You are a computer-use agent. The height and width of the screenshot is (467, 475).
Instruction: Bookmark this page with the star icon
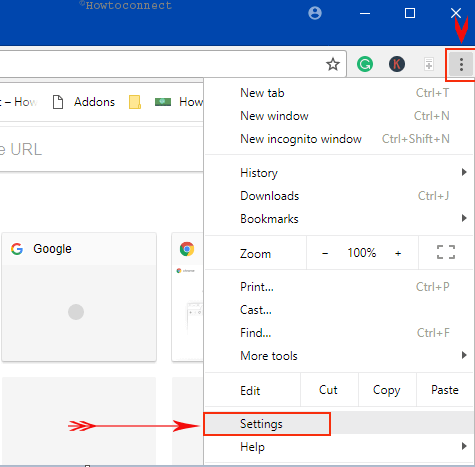point(333,64)
